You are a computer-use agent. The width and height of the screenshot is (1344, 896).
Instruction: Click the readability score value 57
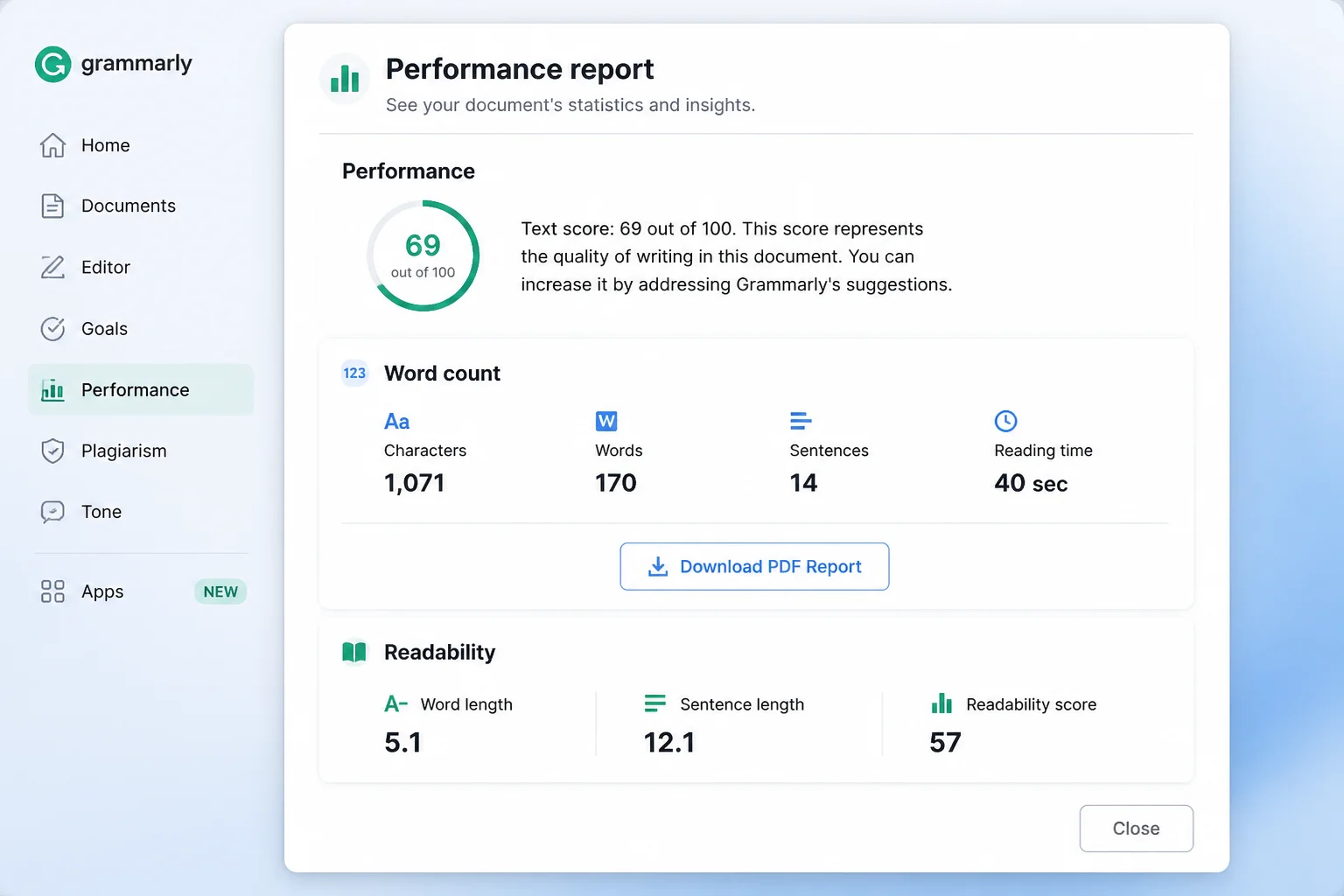pyautogui.click(x=945, y=743)
